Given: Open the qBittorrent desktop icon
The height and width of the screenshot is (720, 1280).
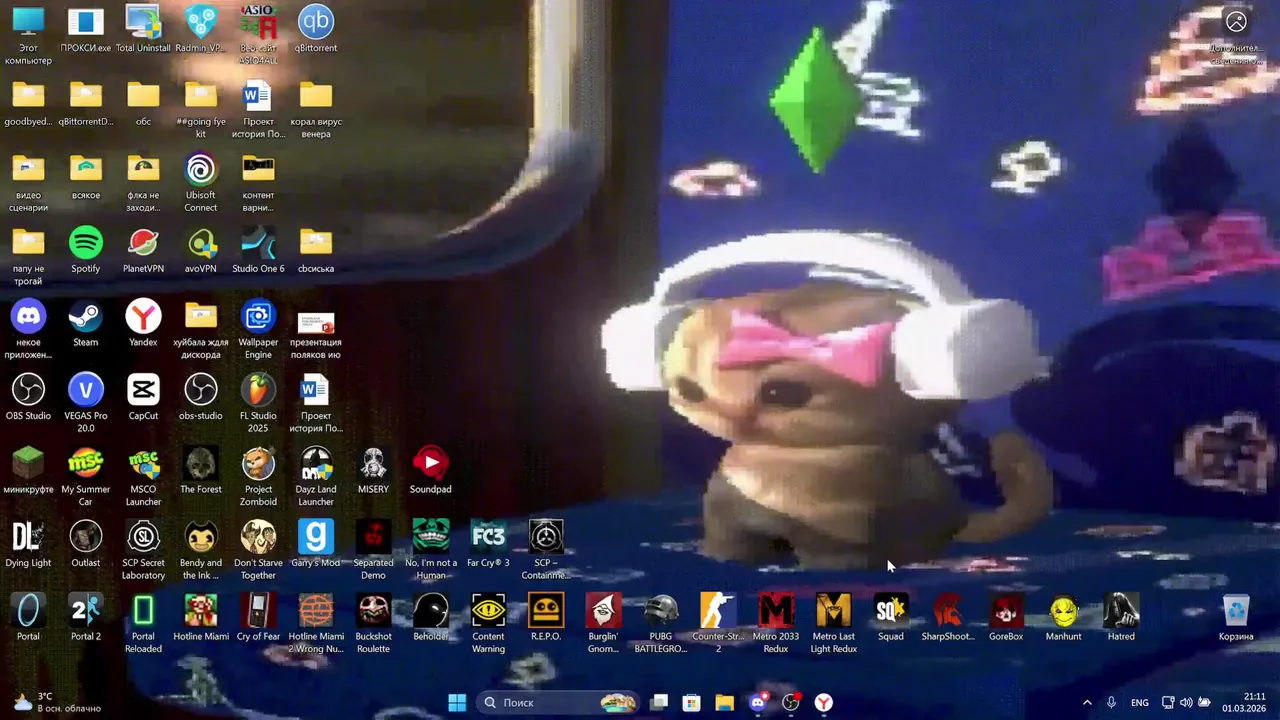Looking at the screenshot, I should [316, 29].
